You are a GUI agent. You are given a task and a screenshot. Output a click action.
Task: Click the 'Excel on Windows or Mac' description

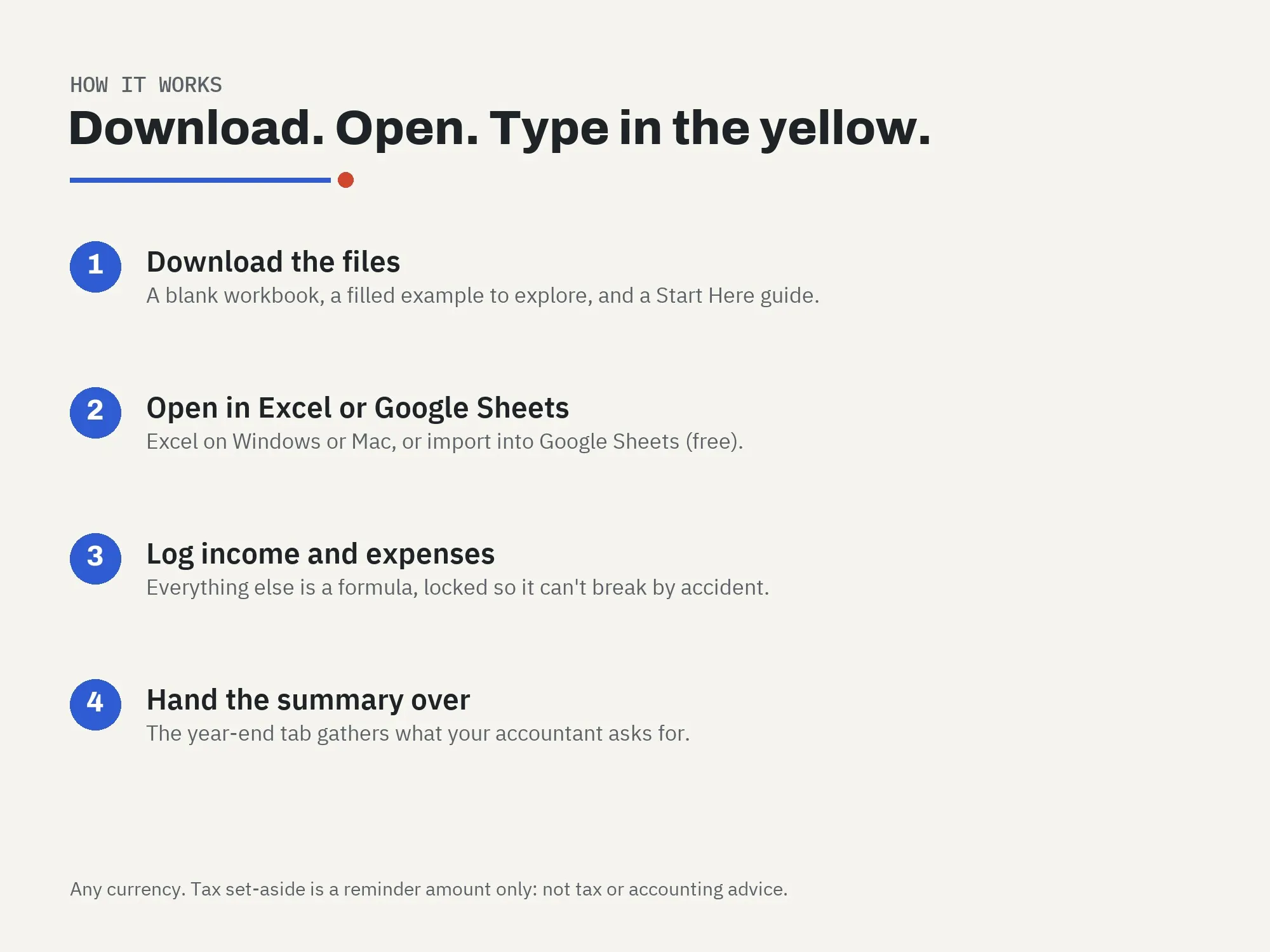click(444, 442)
